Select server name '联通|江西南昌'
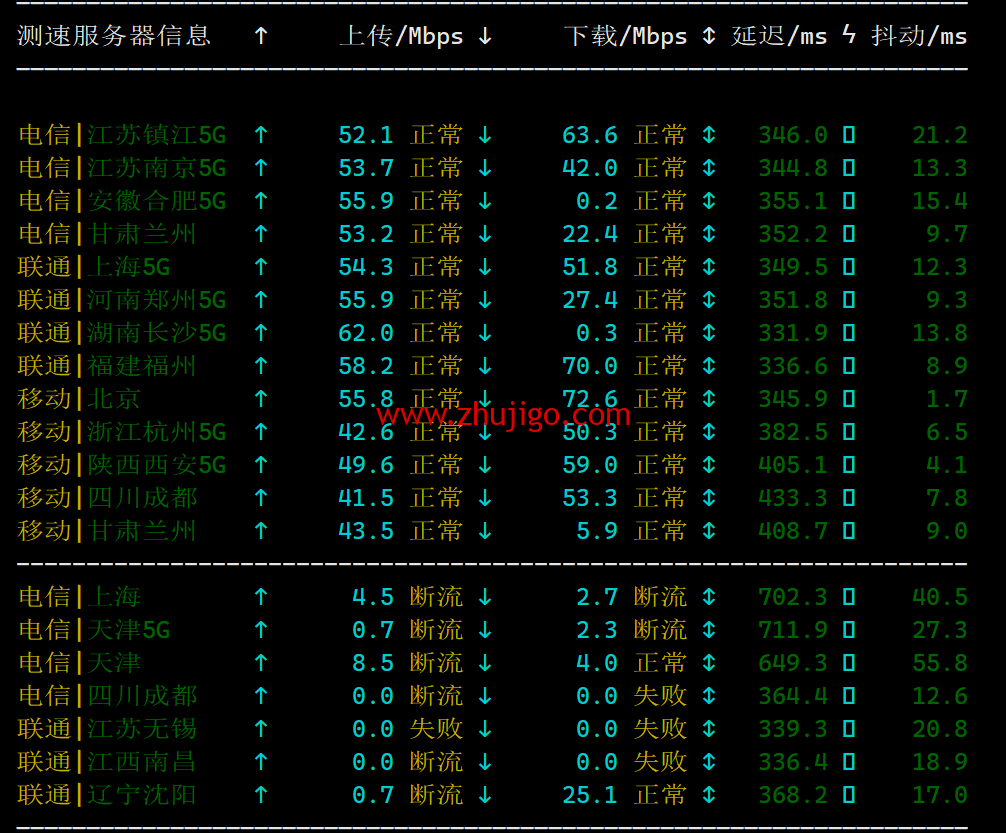 tap(107, 762)
